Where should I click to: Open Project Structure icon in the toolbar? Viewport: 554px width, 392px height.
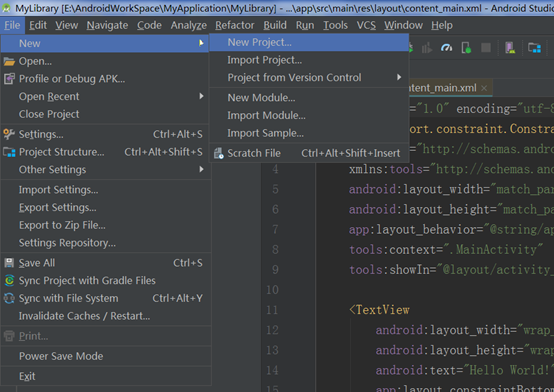[534, 47]
